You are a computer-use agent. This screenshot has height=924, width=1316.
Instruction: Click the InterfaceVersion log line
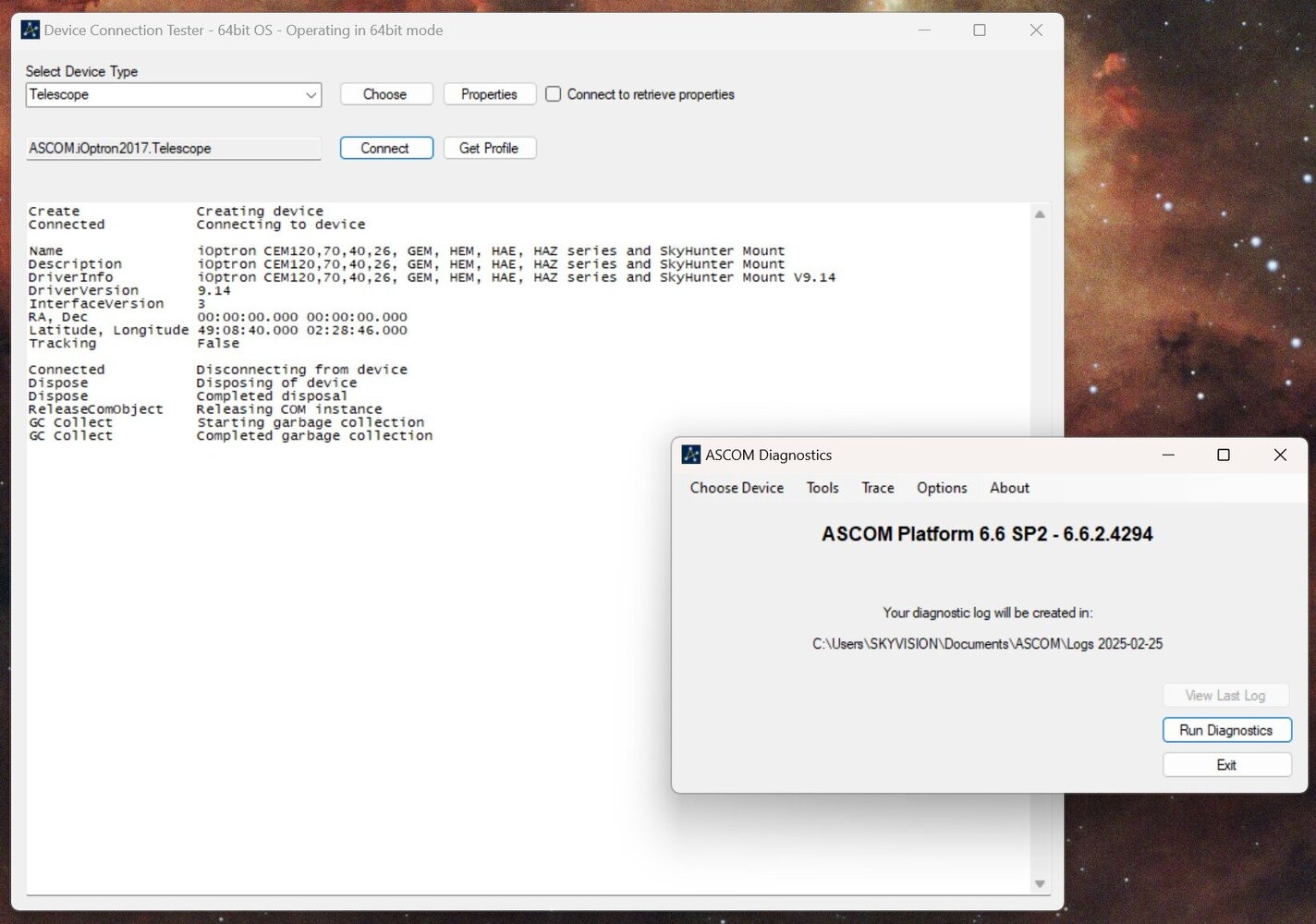[117, 303]
